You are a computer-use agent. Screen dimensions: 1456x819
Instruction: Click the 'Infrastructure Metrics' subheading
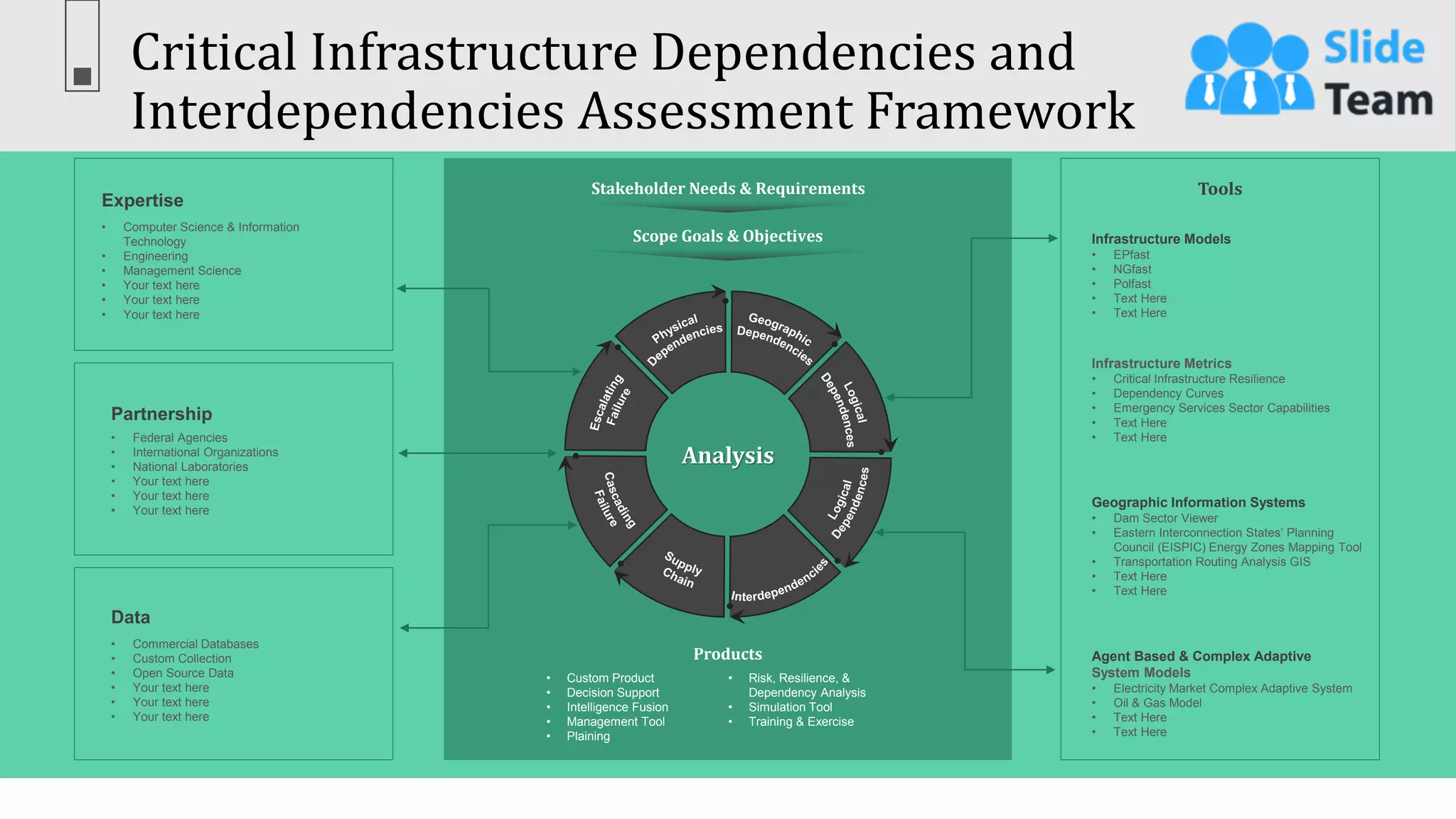pyautogui.click(x=1161, y=363)
